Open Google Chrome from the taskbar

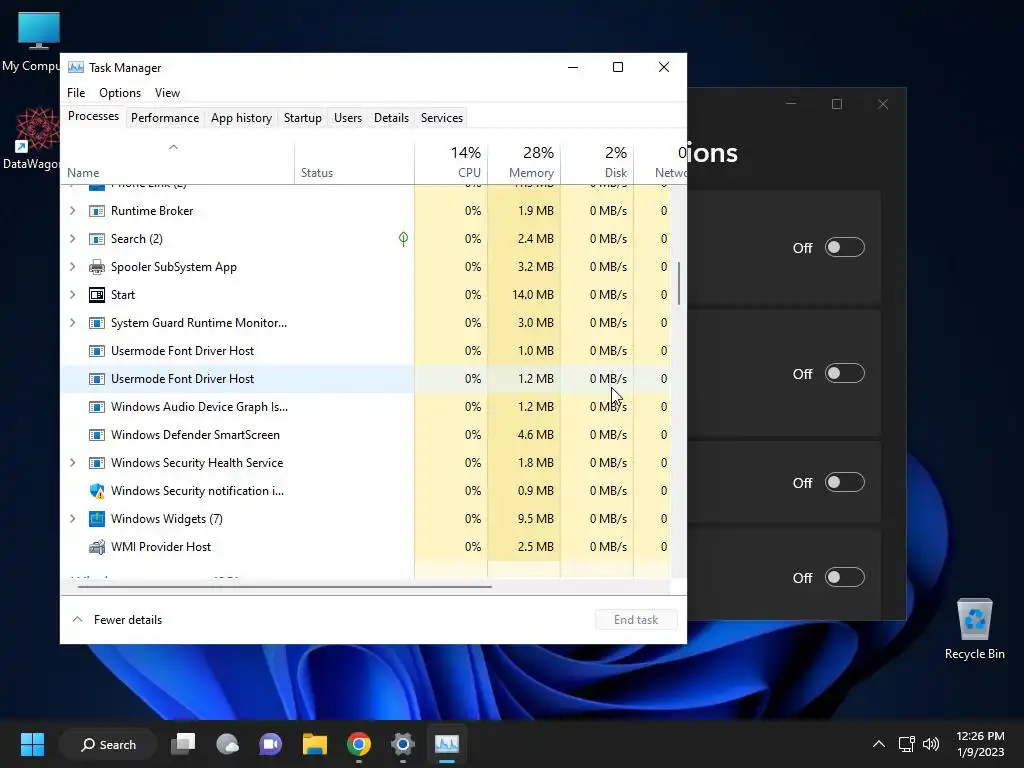click(x=359, y=744)
